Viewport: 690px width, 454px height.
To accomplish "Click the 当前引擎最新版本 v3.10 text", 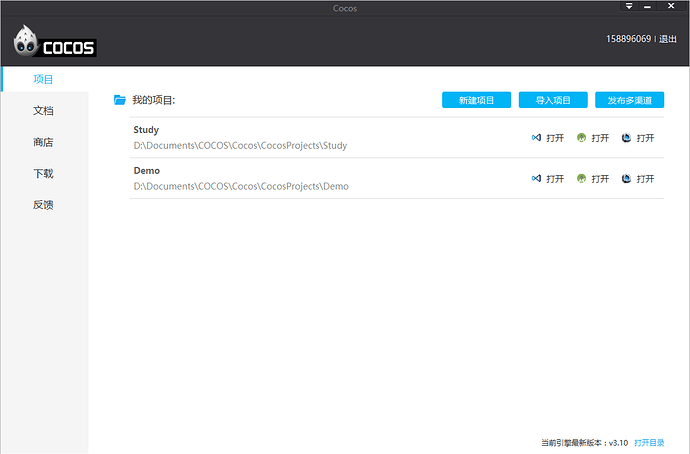I will [x=584, y=443].
